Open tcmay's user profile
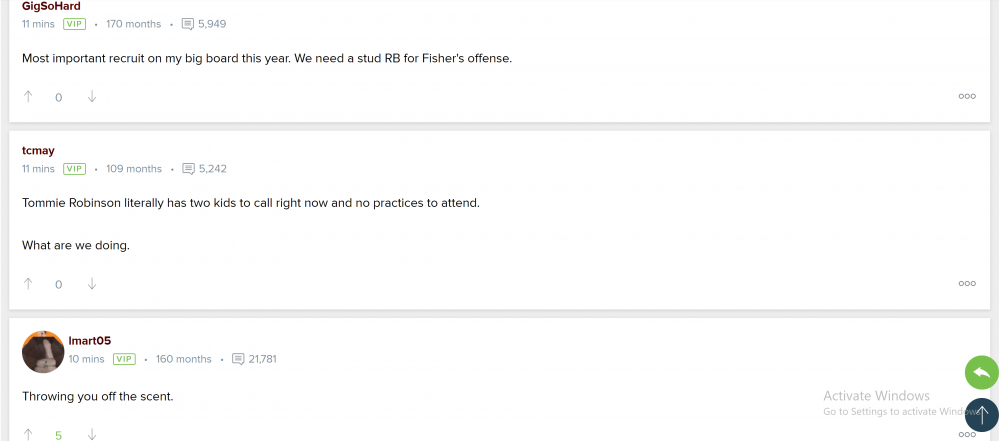Screen dimensions: 1000x441 (38, 150)
